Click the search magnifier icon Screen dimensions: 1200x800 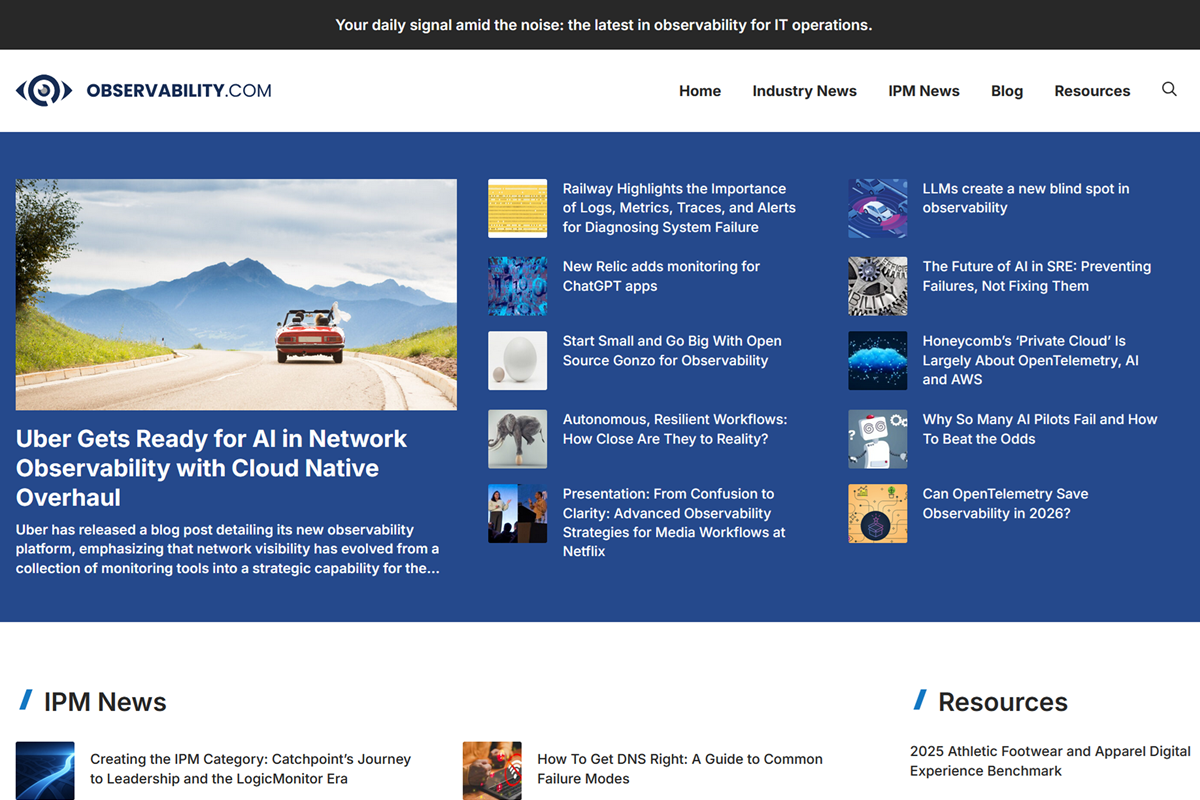click(1169, 90)
